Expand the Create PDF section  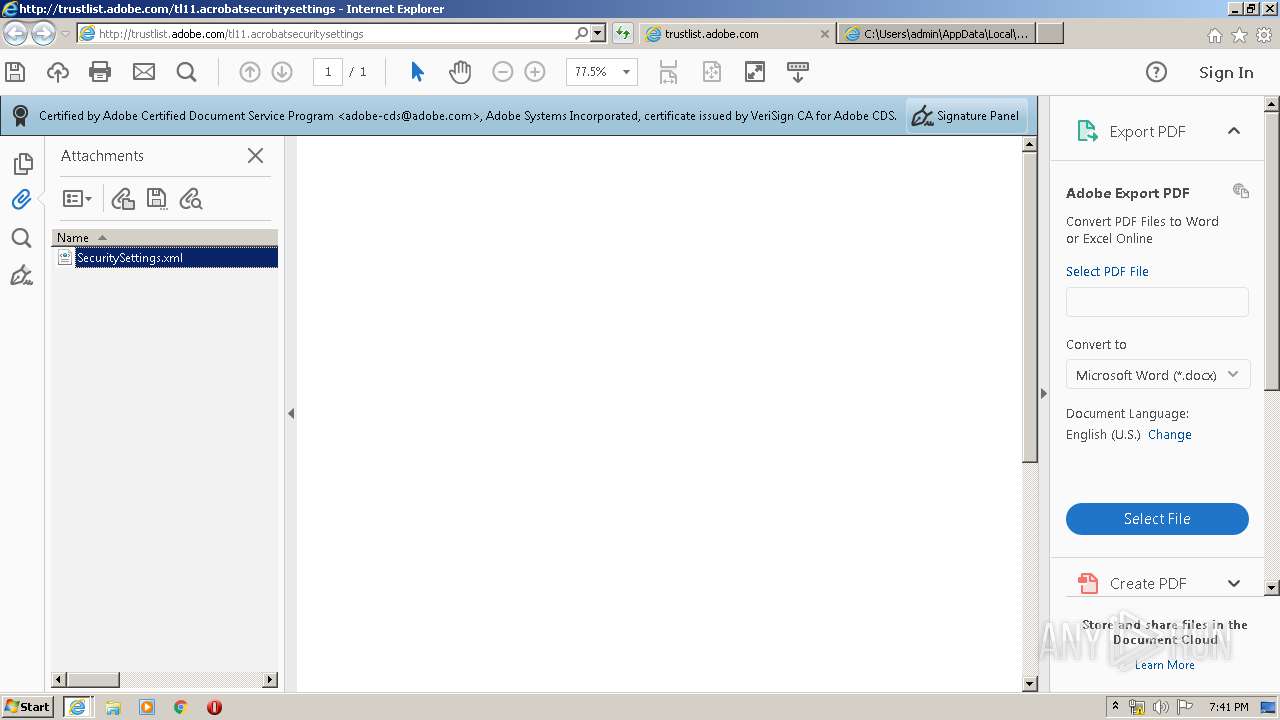(1234, 583)
